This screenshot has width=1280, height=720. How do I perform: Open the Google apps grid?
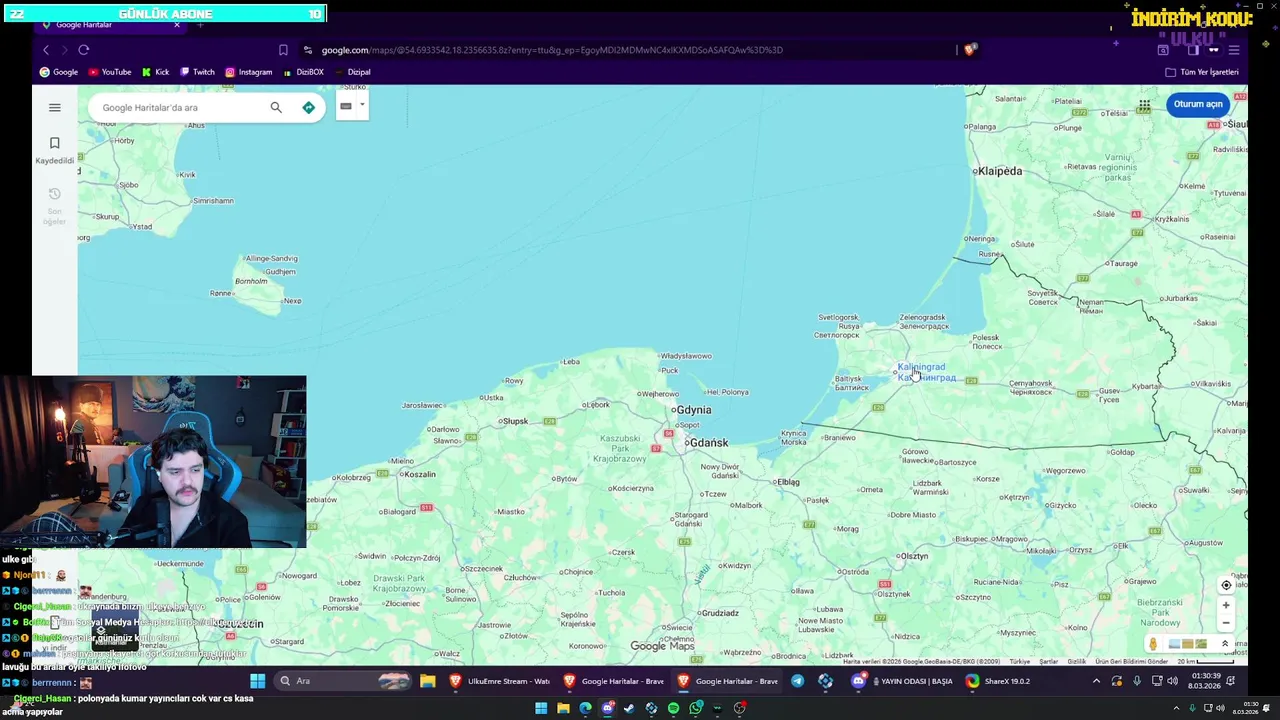click(x=1144, y=104)
